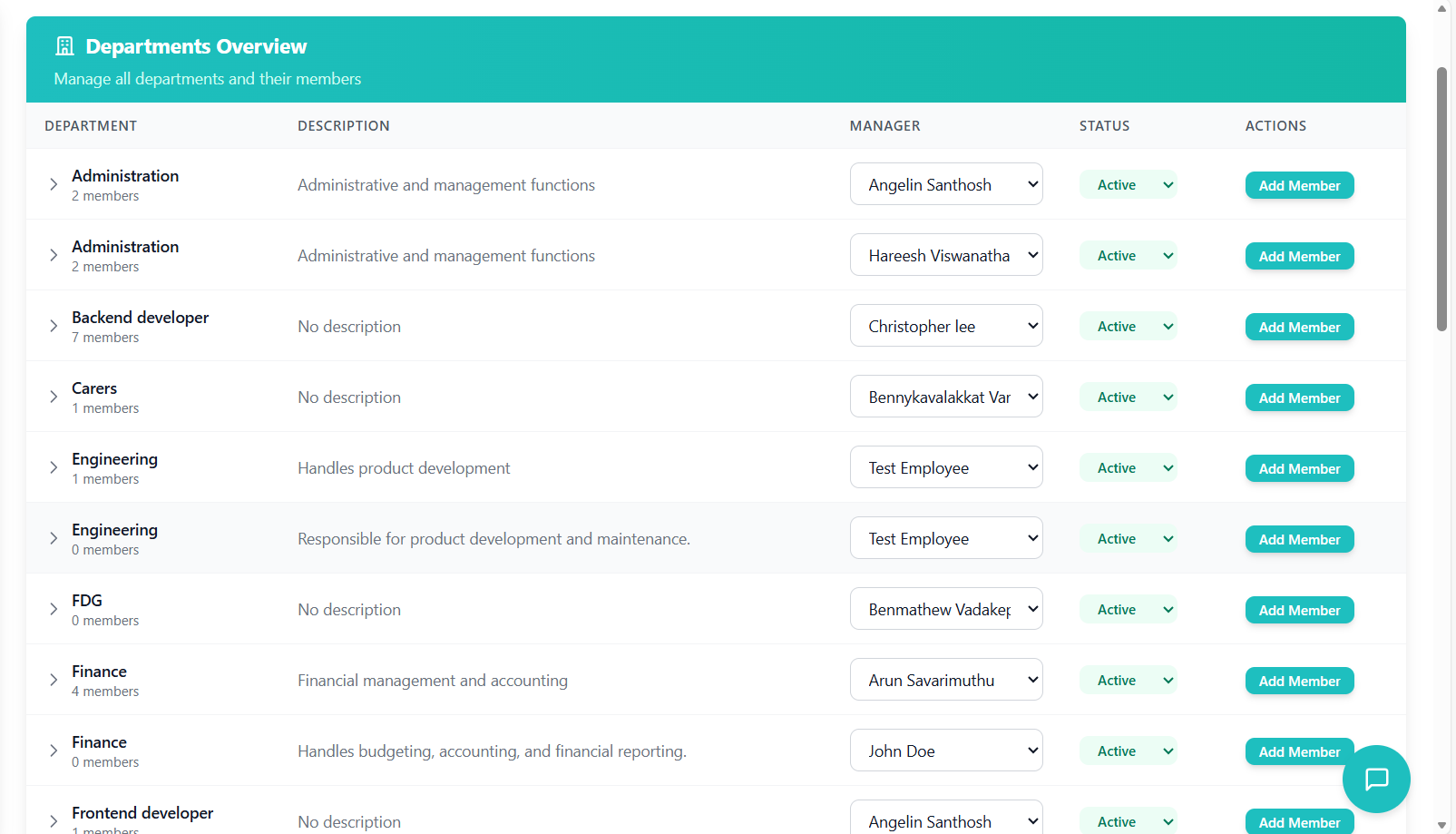Click the vertical scrollbar thumb

point(1441,200)
